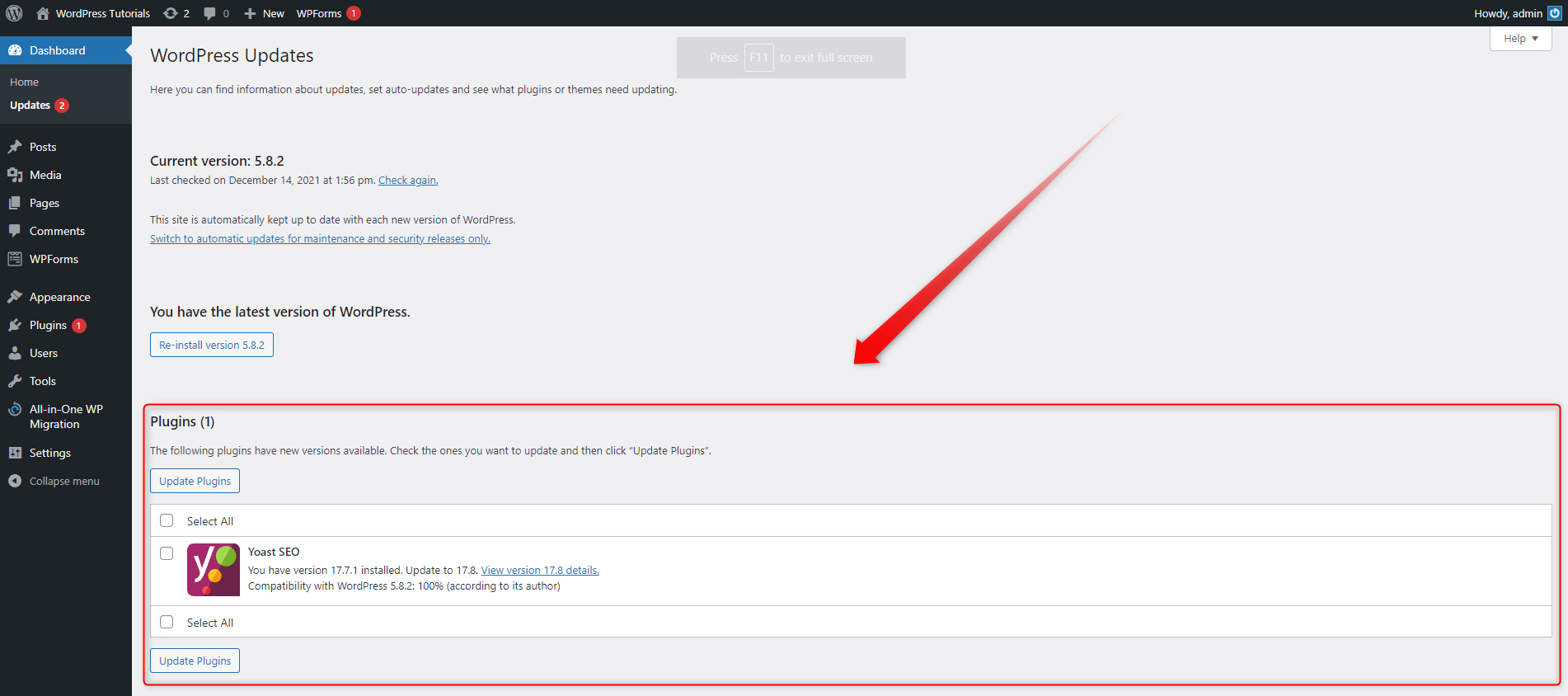Open the home icon beside WordPress Tutorials
1568x696 pixels.
point(43,13)
